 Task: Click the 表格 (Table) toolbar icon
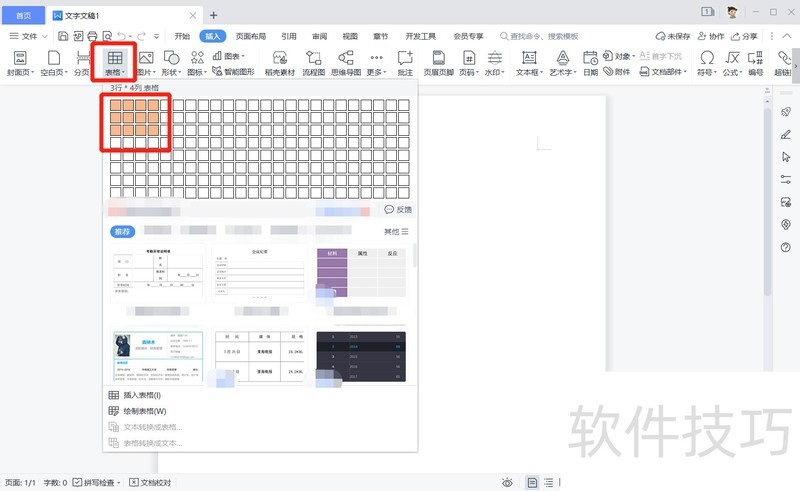click(115, 63)
